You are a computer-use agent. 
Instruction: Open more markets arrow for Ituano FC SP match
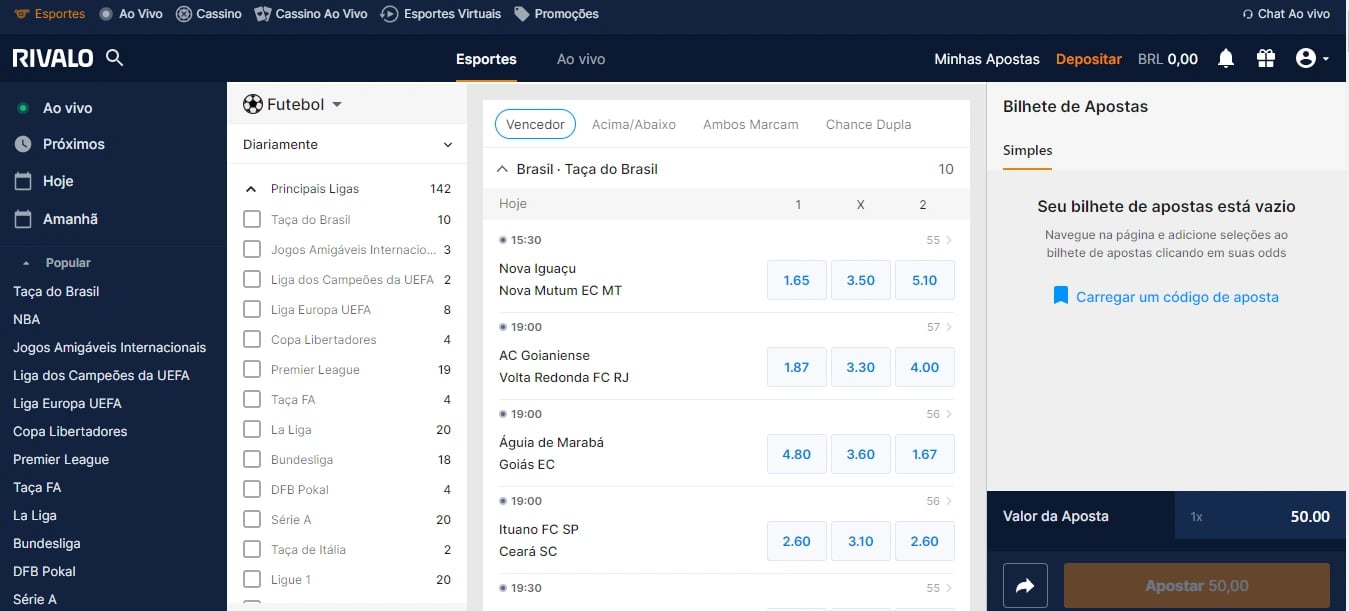tap(949, 501)
